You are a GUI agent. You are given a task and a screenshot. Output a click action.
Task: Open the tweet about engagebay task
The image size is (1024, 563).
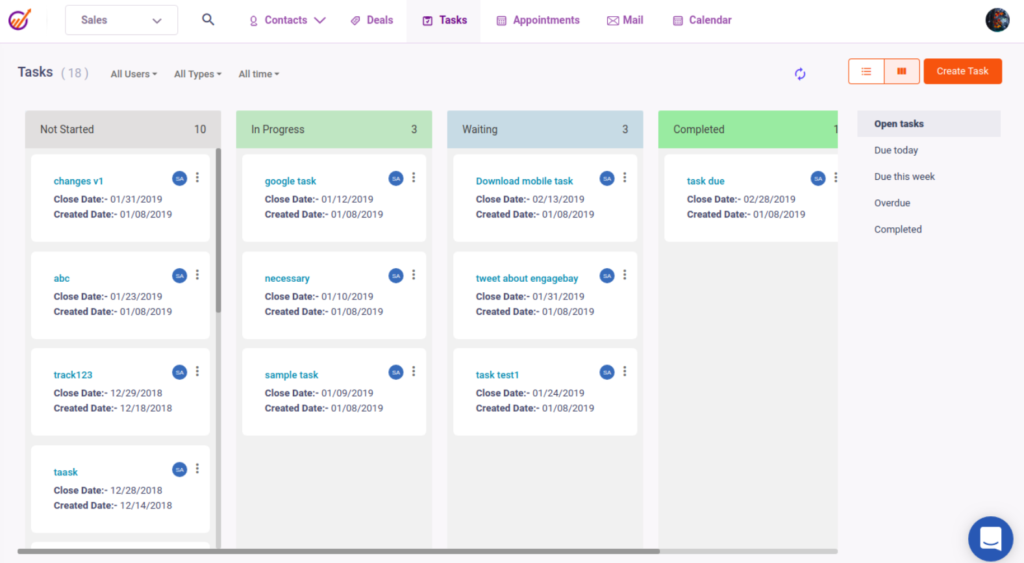527,278
